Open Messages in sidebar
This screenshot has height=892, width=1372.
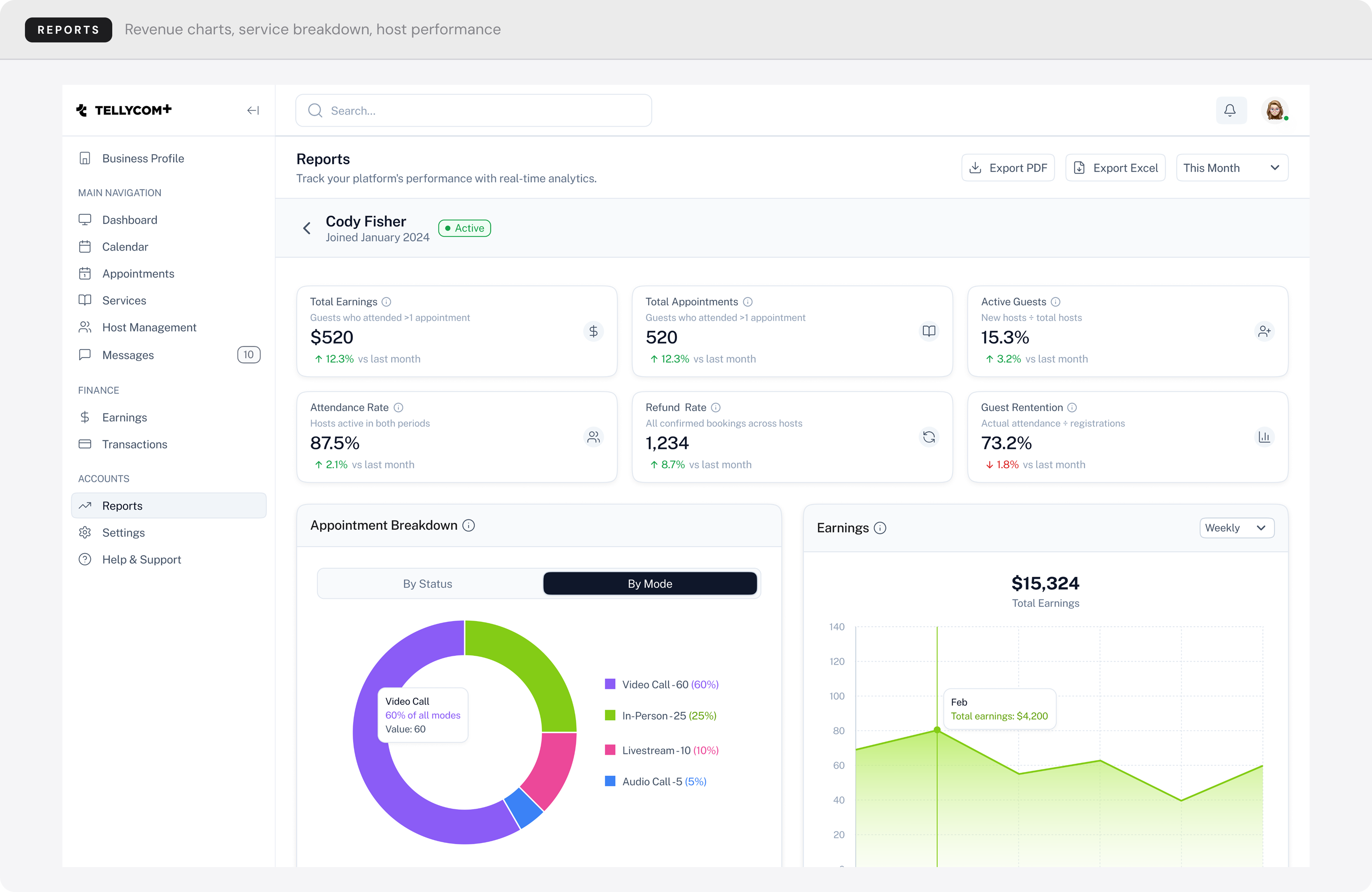pyautogui.click(x=128, y=355)
